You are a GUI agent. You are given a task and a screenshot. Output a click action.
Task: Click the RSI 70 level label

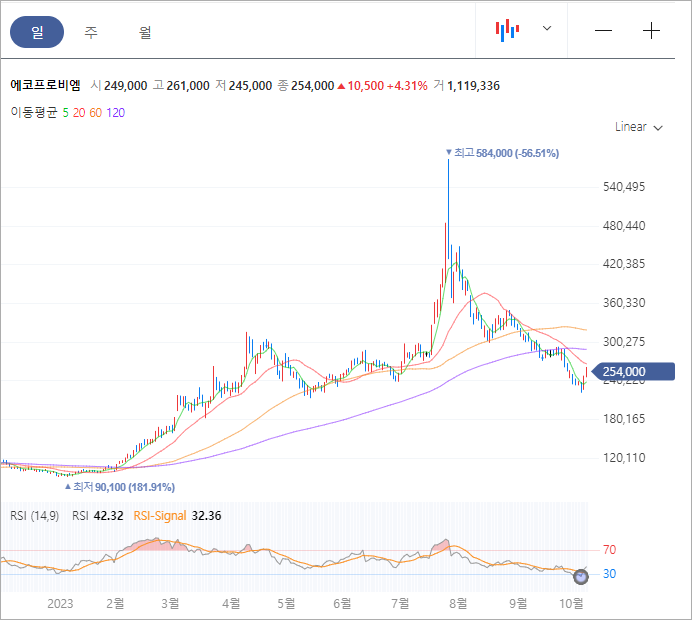[x=609, y=550]
